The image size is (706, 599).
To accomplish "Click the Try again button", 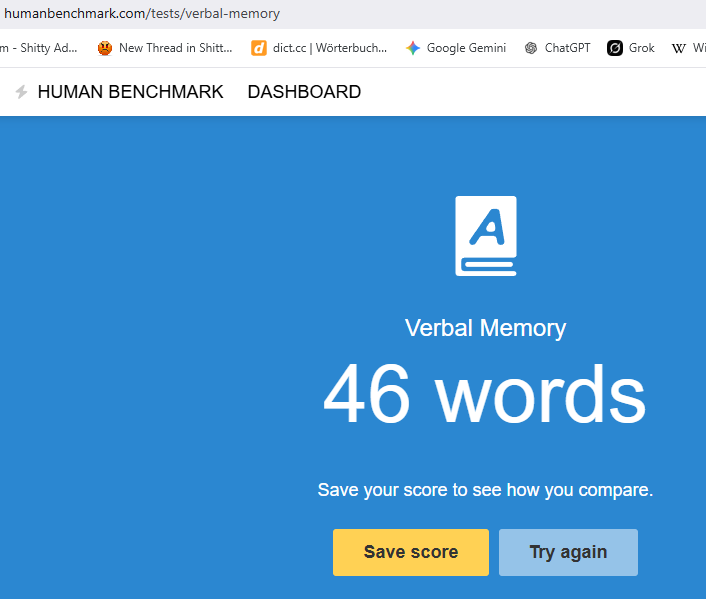I will click(568, 552).
